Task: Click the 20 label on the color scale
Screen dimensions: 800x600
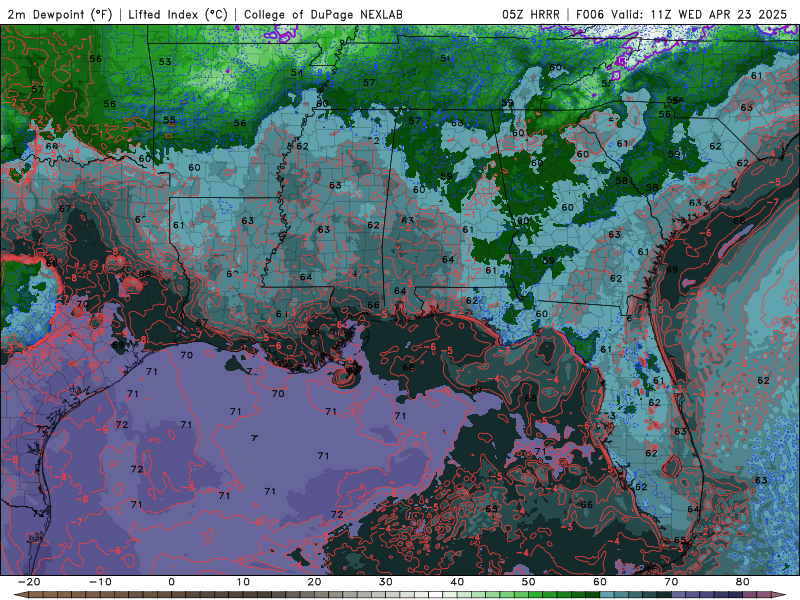Action: pos(314,582)
